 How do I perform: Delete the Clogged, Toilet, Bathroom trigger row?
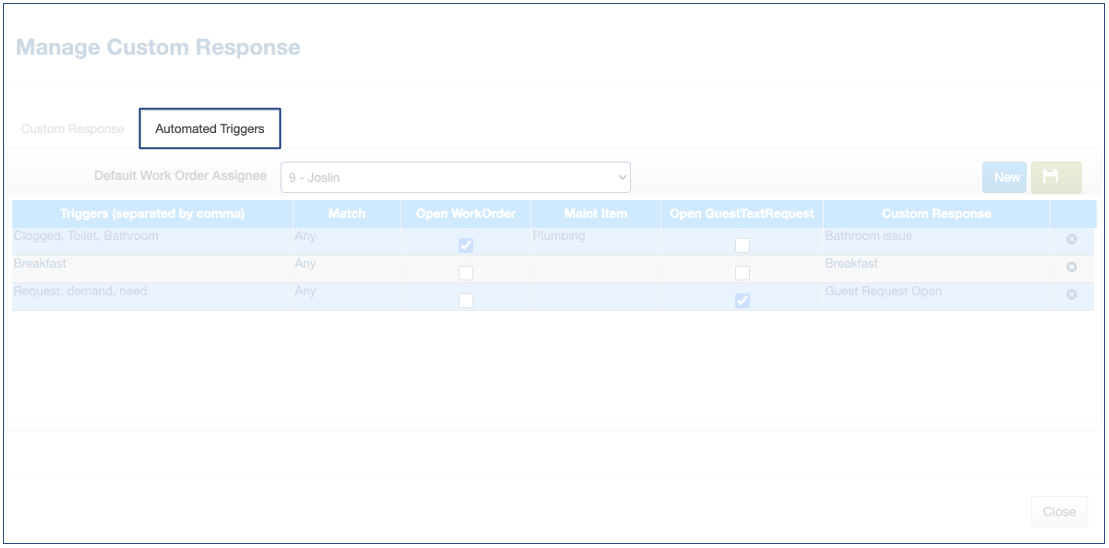[x=1071, y=240]
